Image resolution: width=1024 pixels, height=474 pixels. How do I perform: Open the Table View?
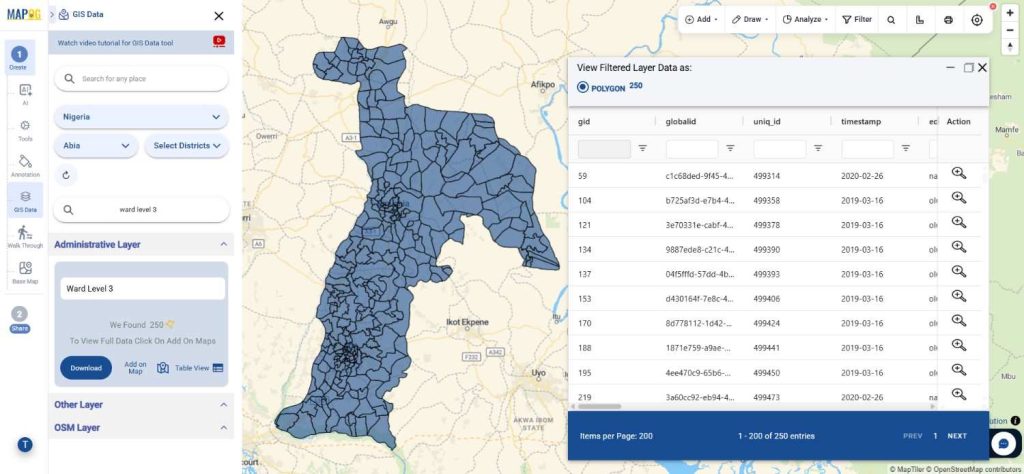pyautogui.click(x=199, y=368)
